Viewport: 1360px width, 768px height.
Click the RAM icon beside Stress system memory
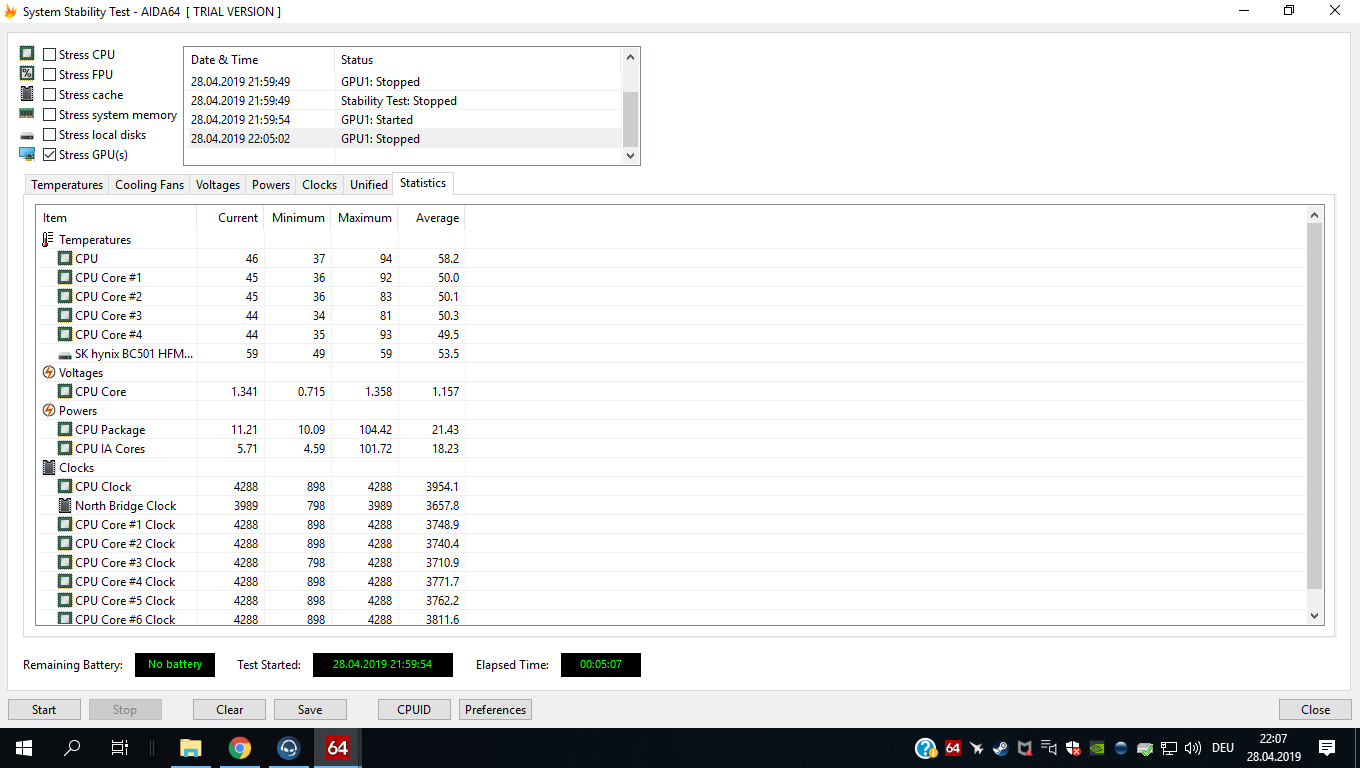[x=27, y=114]
